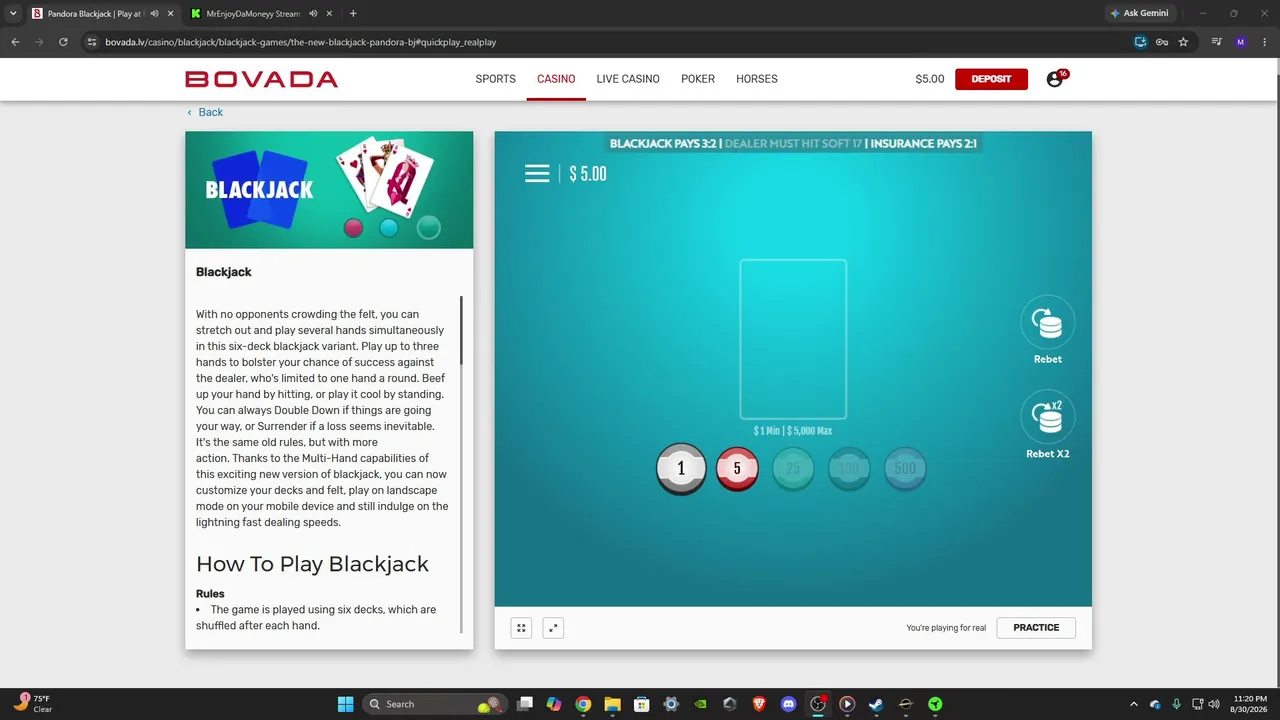Go back to the previous page in Chrome
Image resolution: width=1280 pixels, height=720 pixels.
[x=15, y=42]
